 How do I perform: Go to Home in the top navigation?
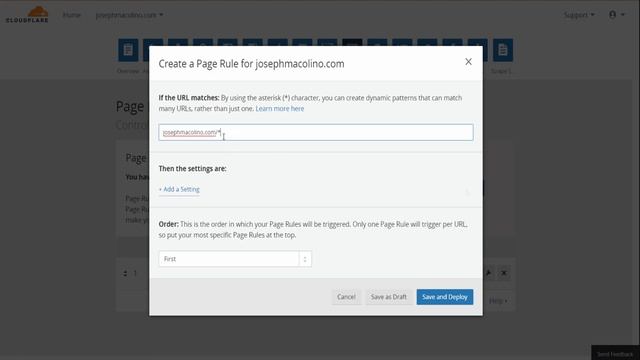(71, 15)
